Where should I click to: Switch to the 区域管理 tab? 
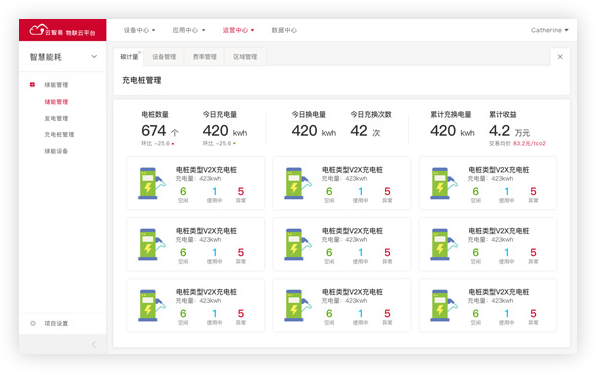[x=245, y=57]
